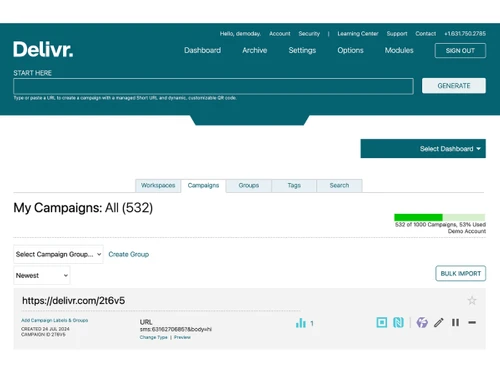Open the Archive navigation item
This screenshot has width=500, height=375.
pos(255,50)
